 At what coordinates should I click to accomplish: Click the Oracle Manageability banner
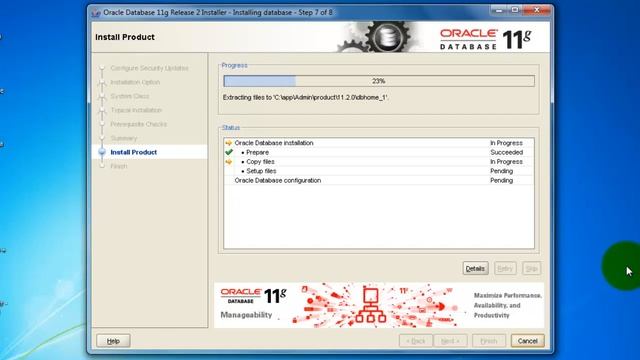pos(379,305)
